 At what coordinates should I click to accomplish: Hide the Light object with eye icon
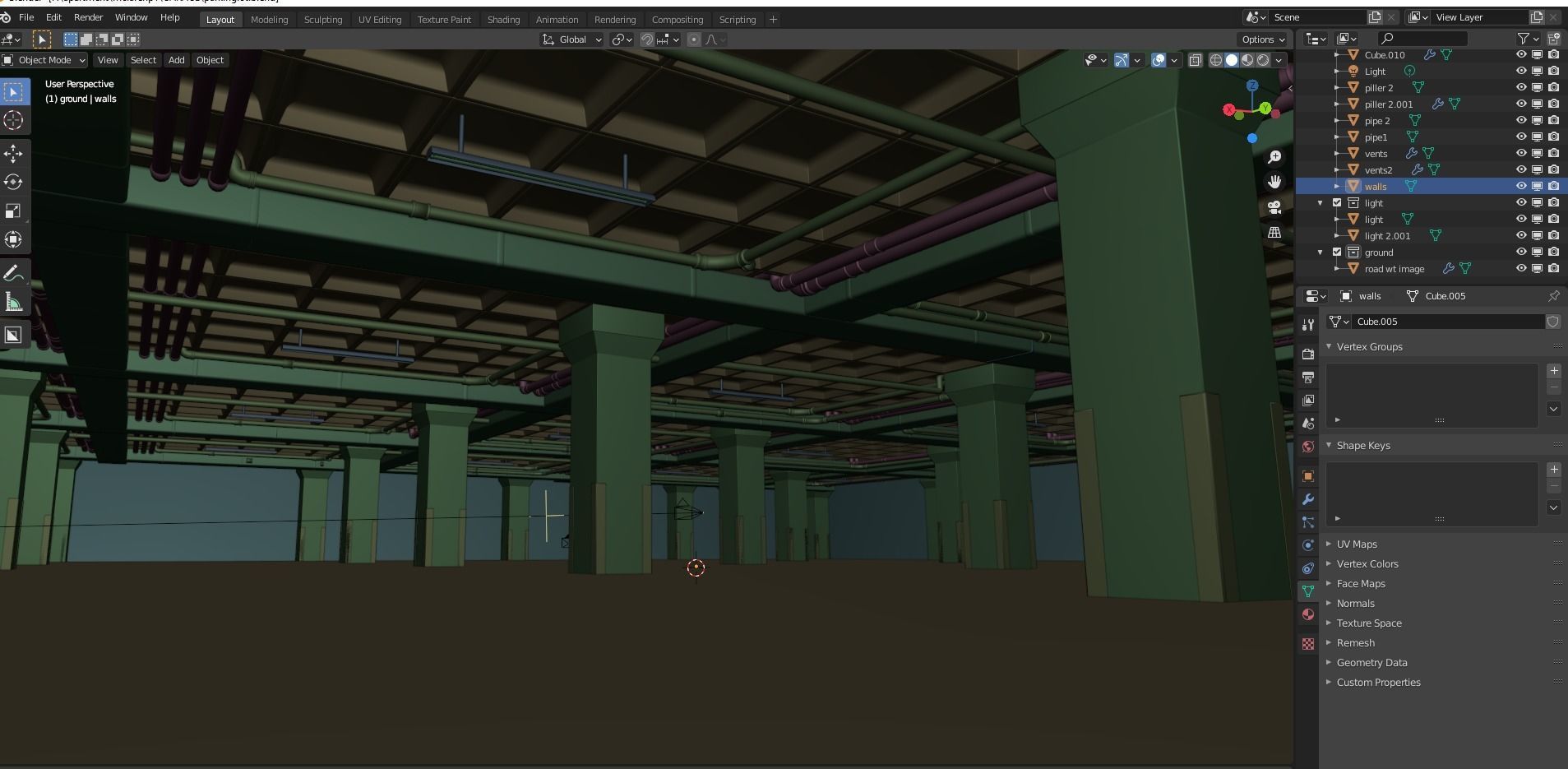pyautogui.click(x=1520, y=71)
